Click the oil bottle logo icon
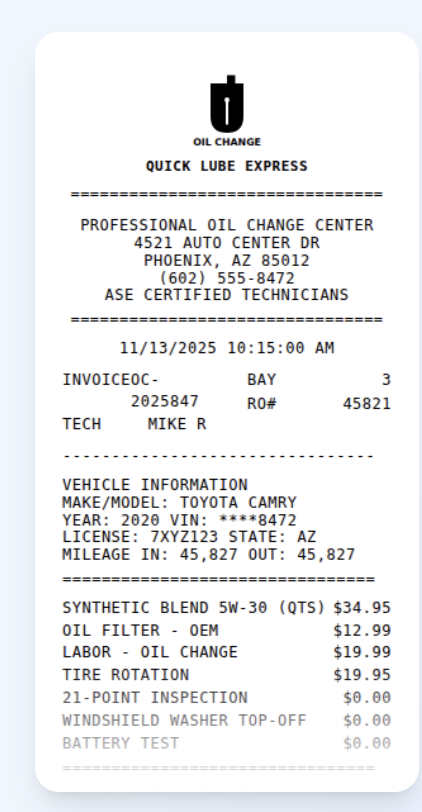Viewport: 422px width, 812px height. (x=227, y=104)
